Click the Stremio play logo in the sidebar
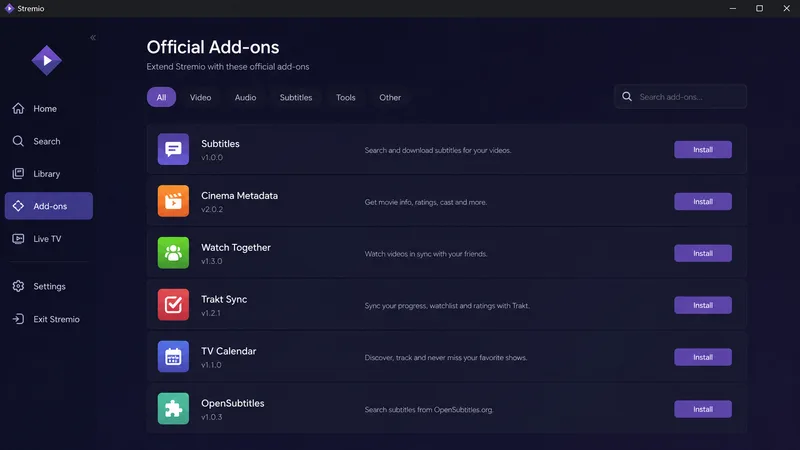The width and height of the screenshot is (800, 450). pos(46,60)
